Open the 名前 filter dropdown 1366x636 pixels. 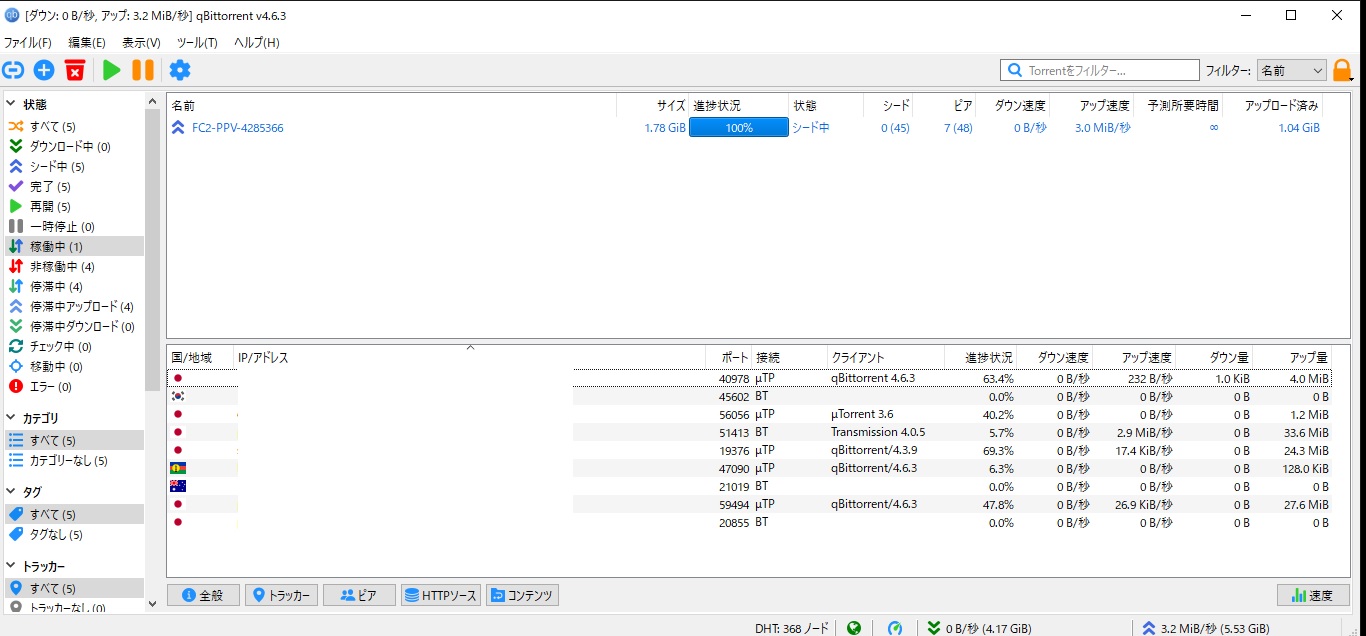1291,71
